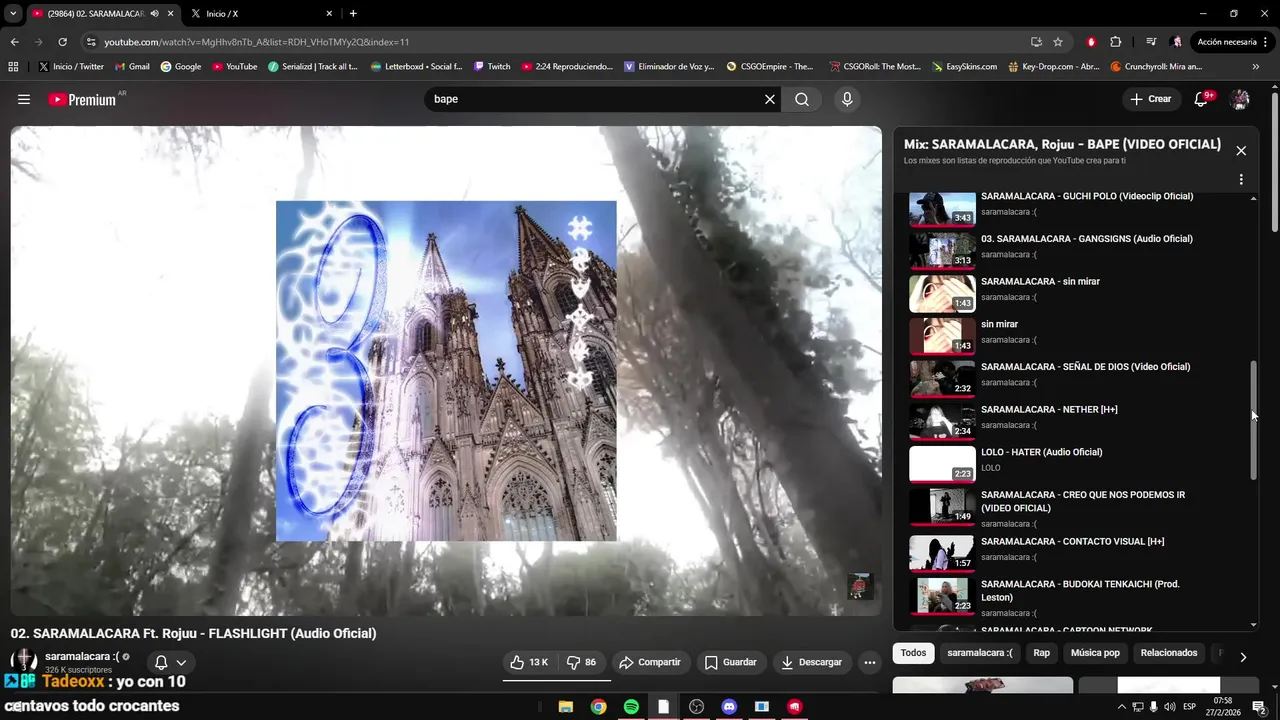Select the Relacionados filter chip
The width and height of the screenshot is (1280, 720).
coord(1169,653)
